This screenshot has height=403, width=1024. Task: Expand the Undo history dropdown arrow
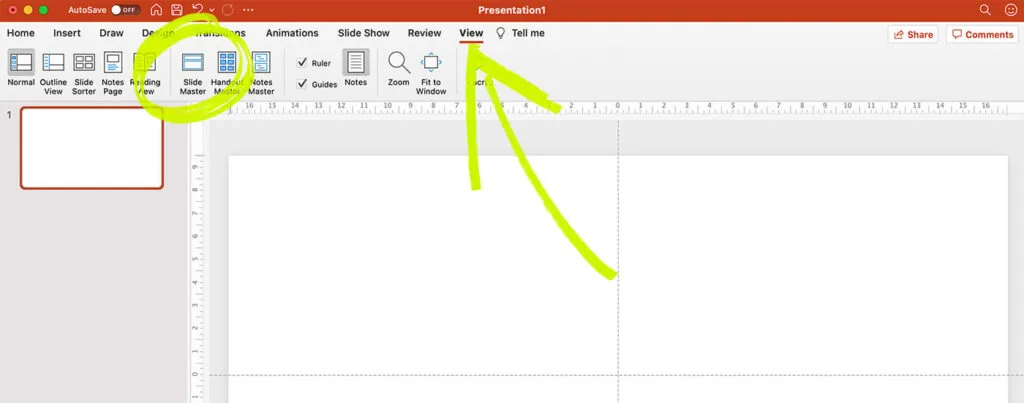pyautogui.click(x=212, y=10)
